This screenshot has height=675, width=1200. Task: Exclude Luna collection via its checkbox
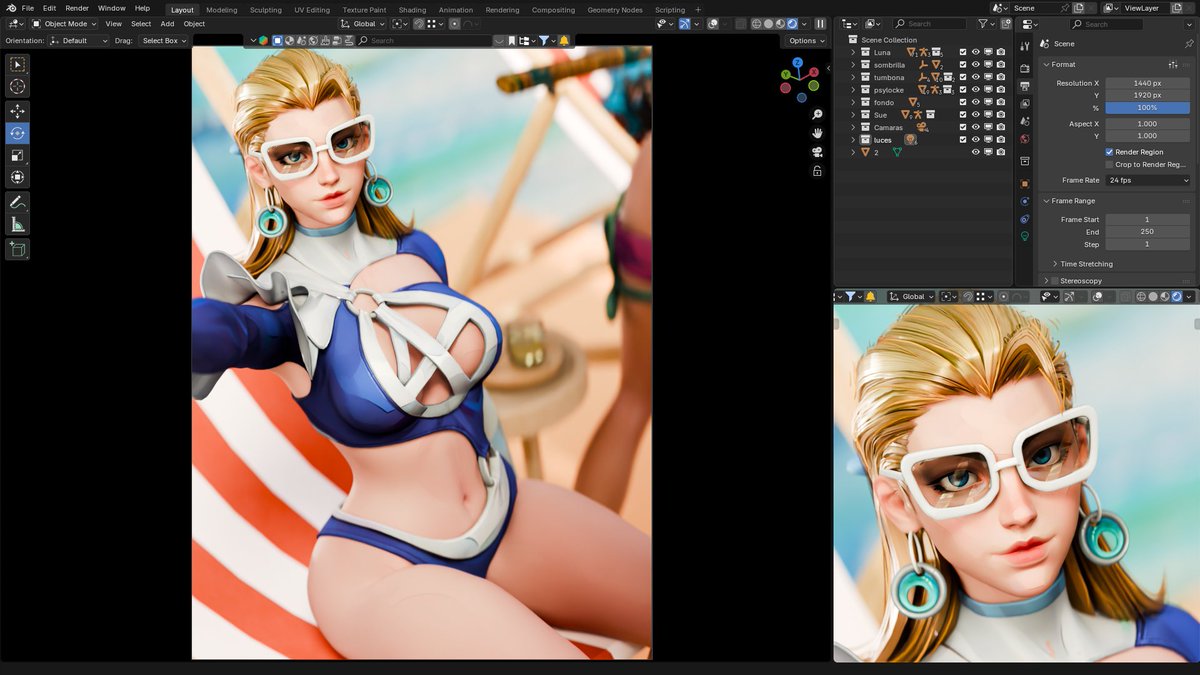(x=963, y=52)
